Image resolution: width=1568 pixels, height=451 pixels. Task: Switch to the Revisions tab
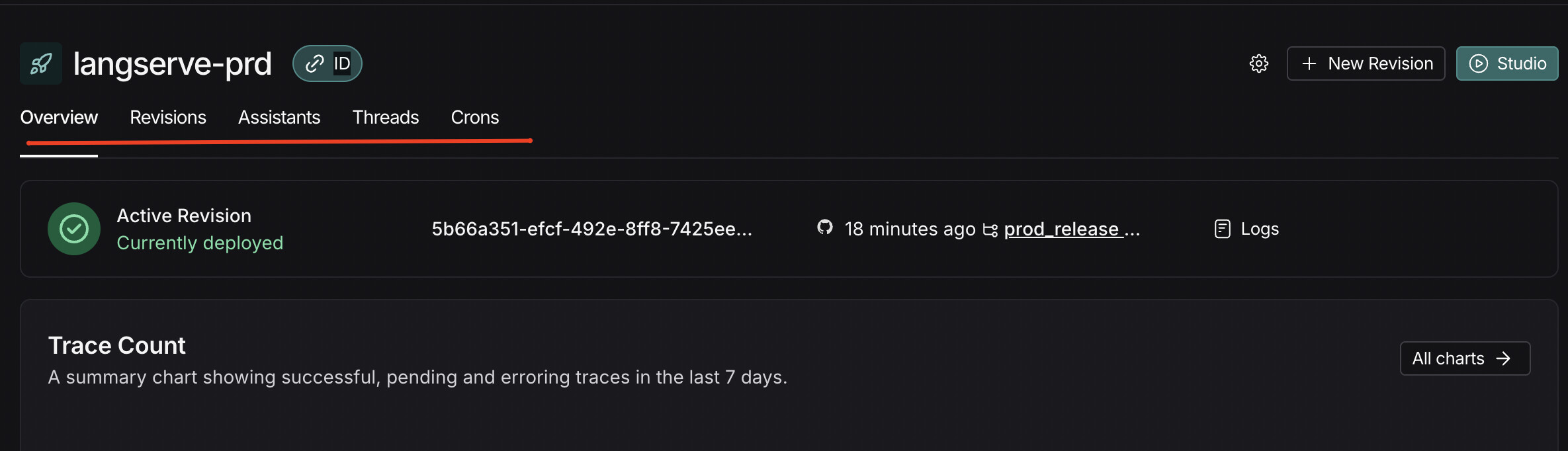[168, 117]
